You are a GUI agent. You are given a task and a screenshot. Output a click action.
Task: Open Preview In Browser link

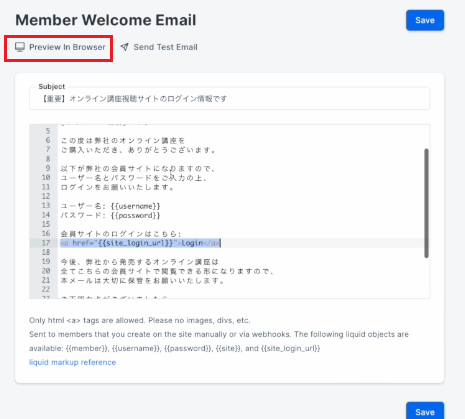point(60,47)
